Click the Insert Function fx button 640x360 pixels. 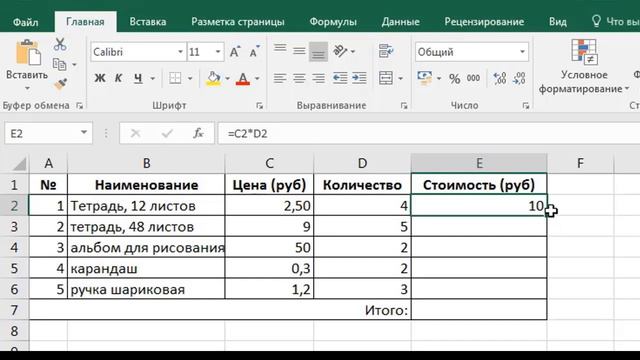pos(198,133)
